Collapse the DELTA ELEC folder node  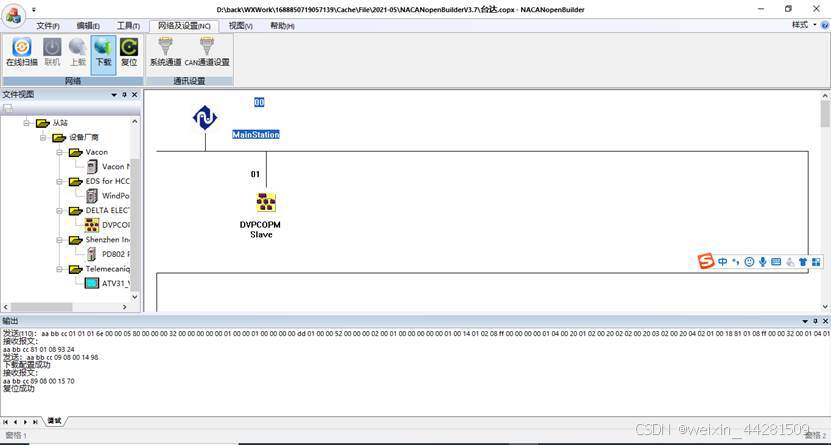point(60,210)
